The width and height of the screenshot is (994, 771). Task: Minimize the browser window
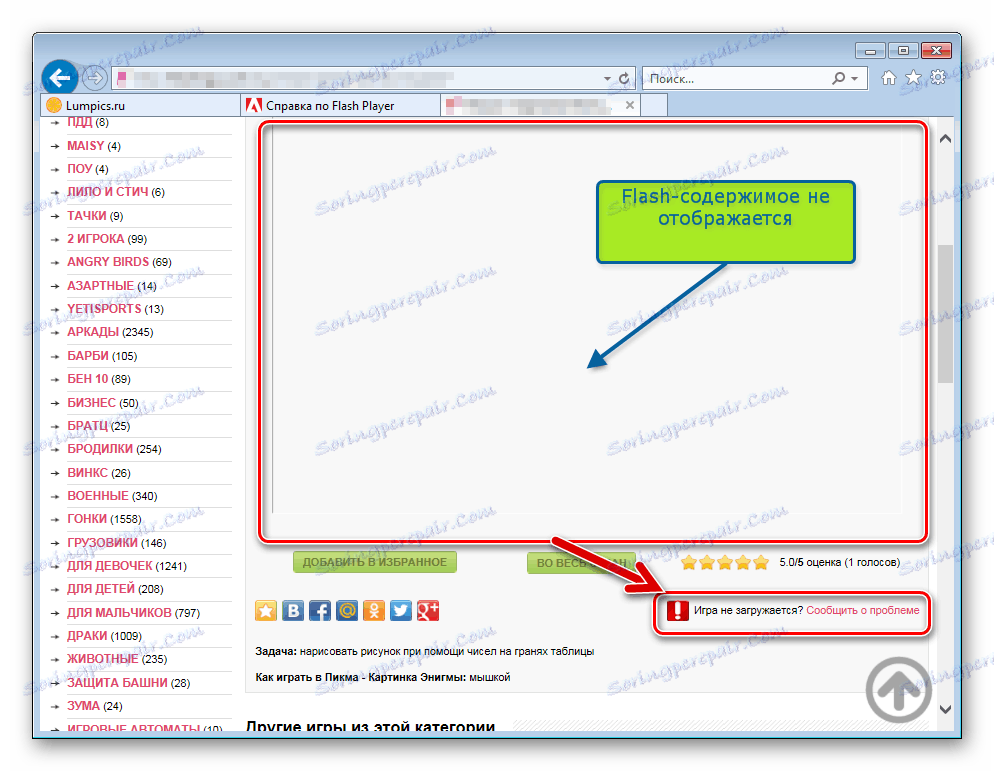[x=870, y=51]
